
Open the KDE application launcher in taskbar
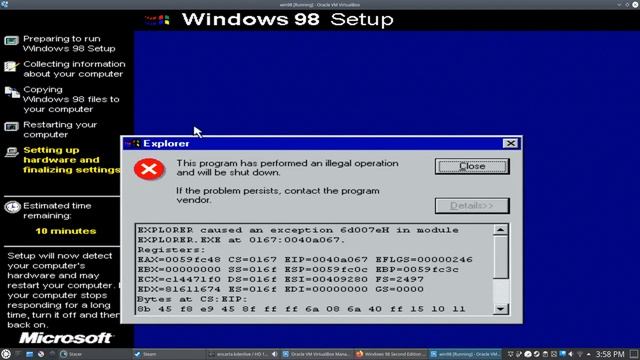click(x=6, y=354)
